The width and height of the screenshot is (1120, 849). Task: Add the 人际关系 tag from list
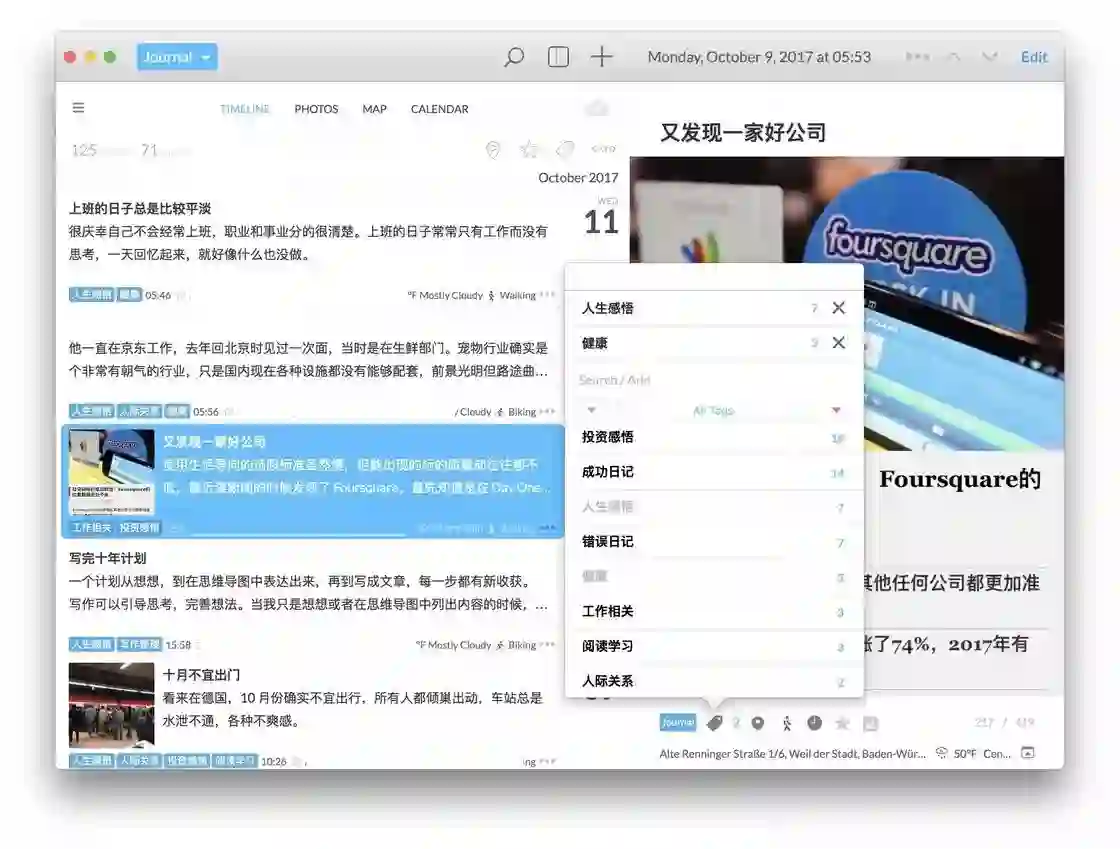714,681
